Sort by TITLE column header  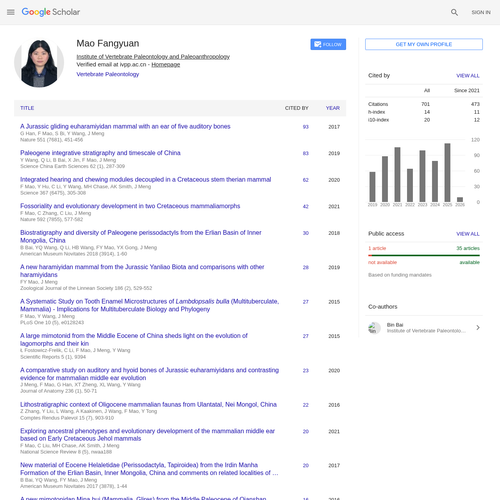(27, 108)
